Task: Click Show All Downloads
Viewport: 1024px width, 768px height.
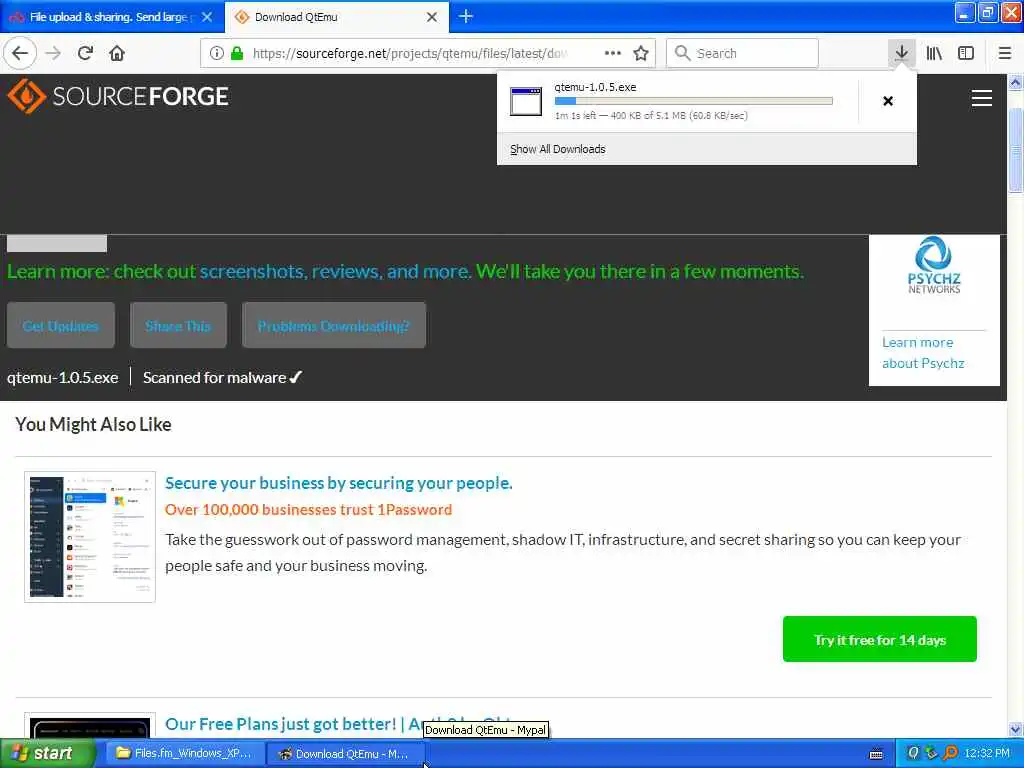Action: (x=557, y=149)
